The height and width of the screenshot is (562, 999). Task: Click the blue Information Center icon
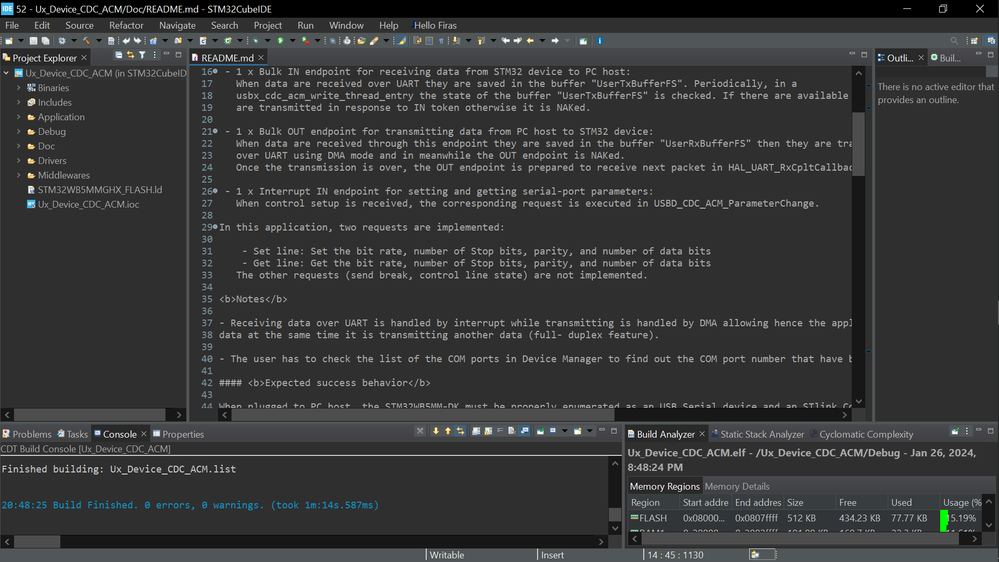coord(600,41)
